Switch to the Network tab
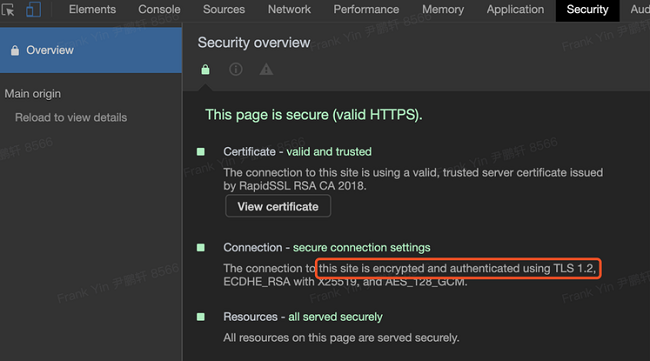Viewport: 650px width, 361px height. [x=289, y=10]
